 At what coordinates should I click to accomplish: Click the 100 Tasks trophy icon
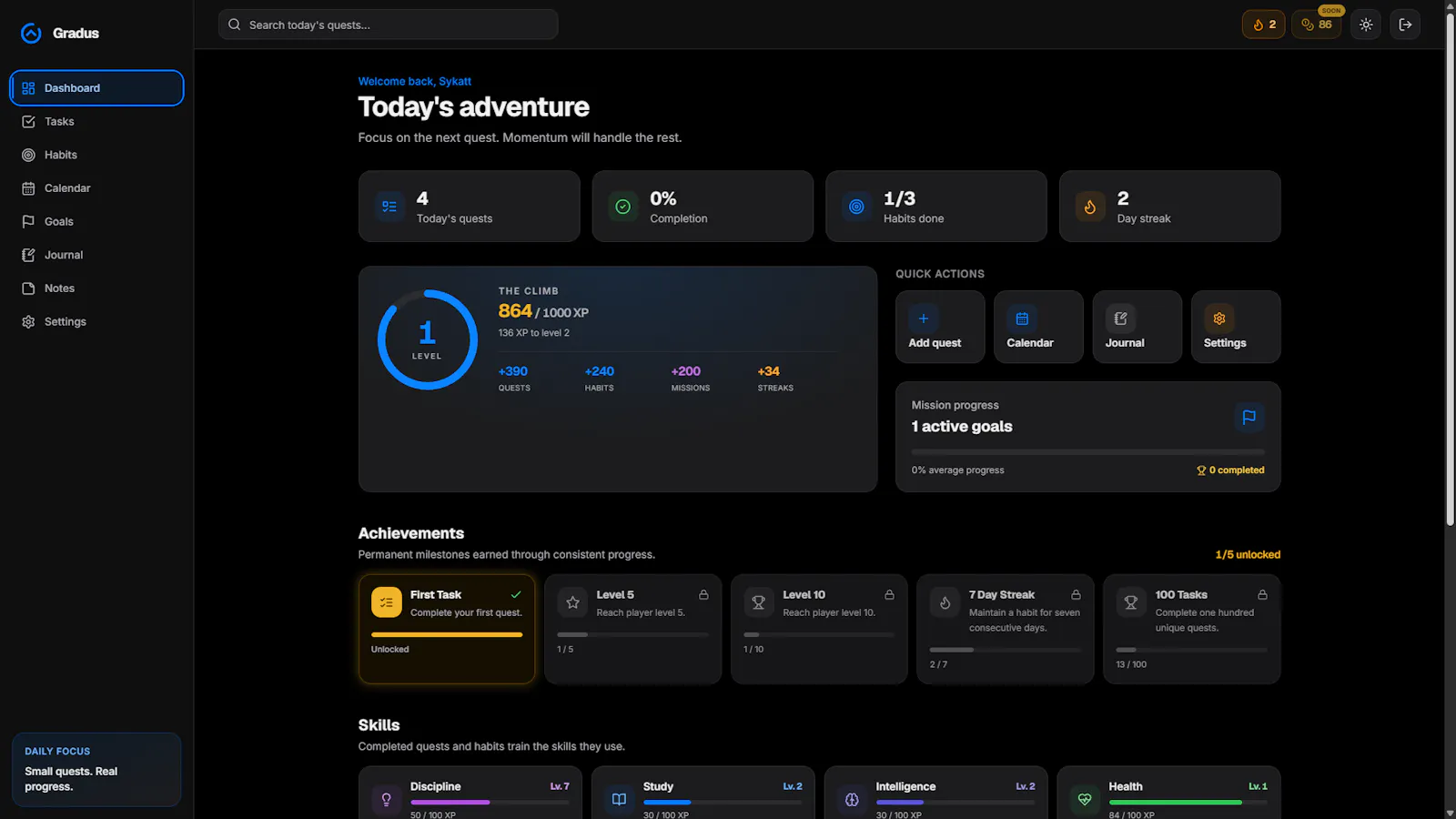(1131, 602)
